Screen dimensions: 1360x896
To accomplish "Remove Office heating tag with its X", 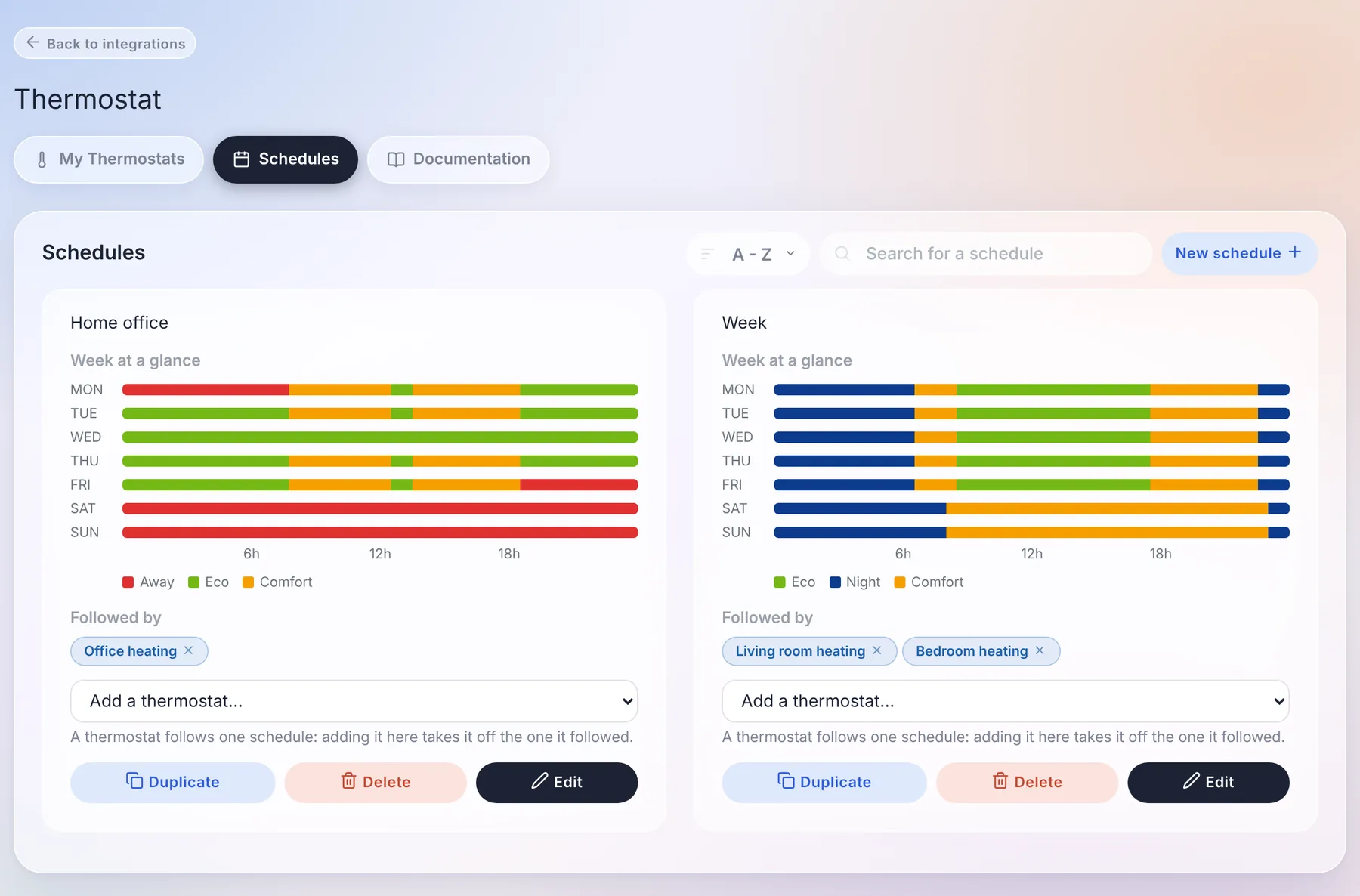I will point(188,650).
